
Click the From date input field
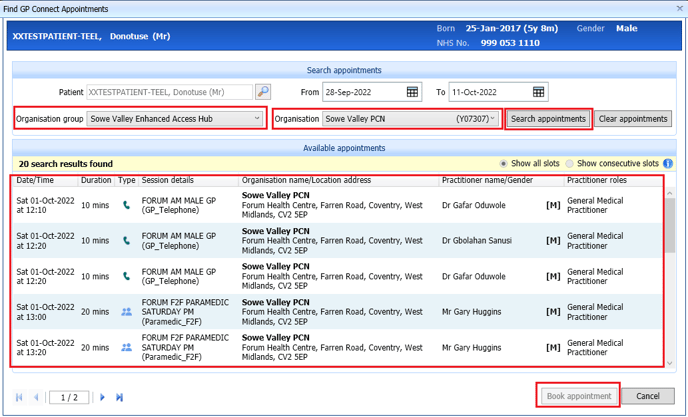pyautogui.click(x=361, y=92)
